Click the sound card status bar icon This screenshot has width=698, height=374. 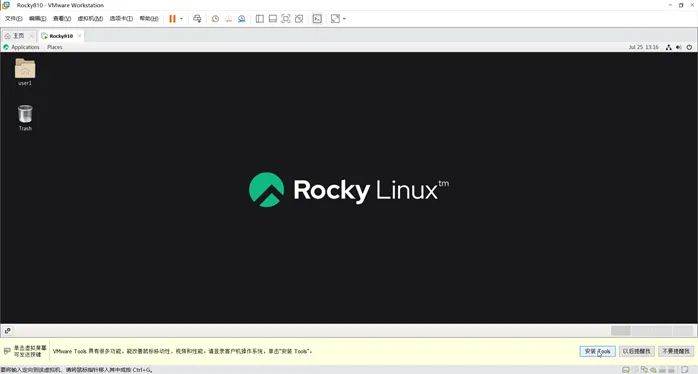point(653,370)
